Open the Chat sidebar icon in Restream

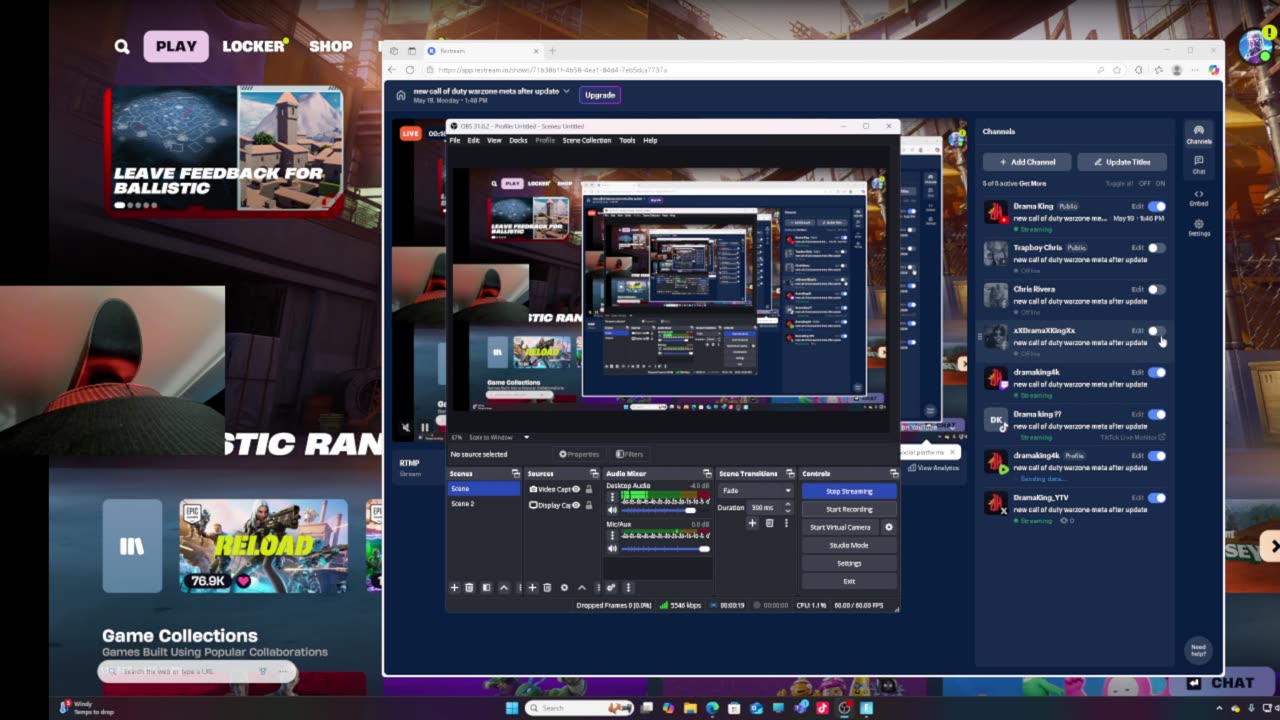click(1198, 164)
